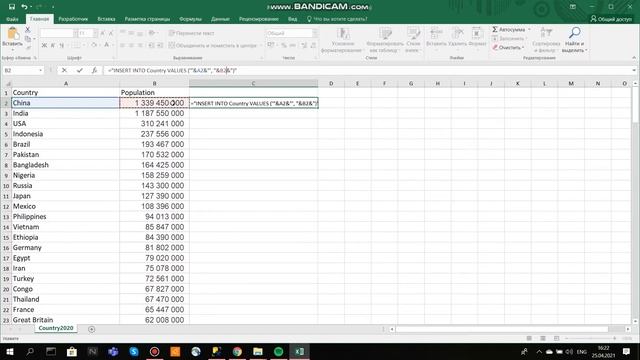Screen dimensions: 640x360
Task: Click the Undo arrow in the quick access toolbar
Action: (24, 7)
